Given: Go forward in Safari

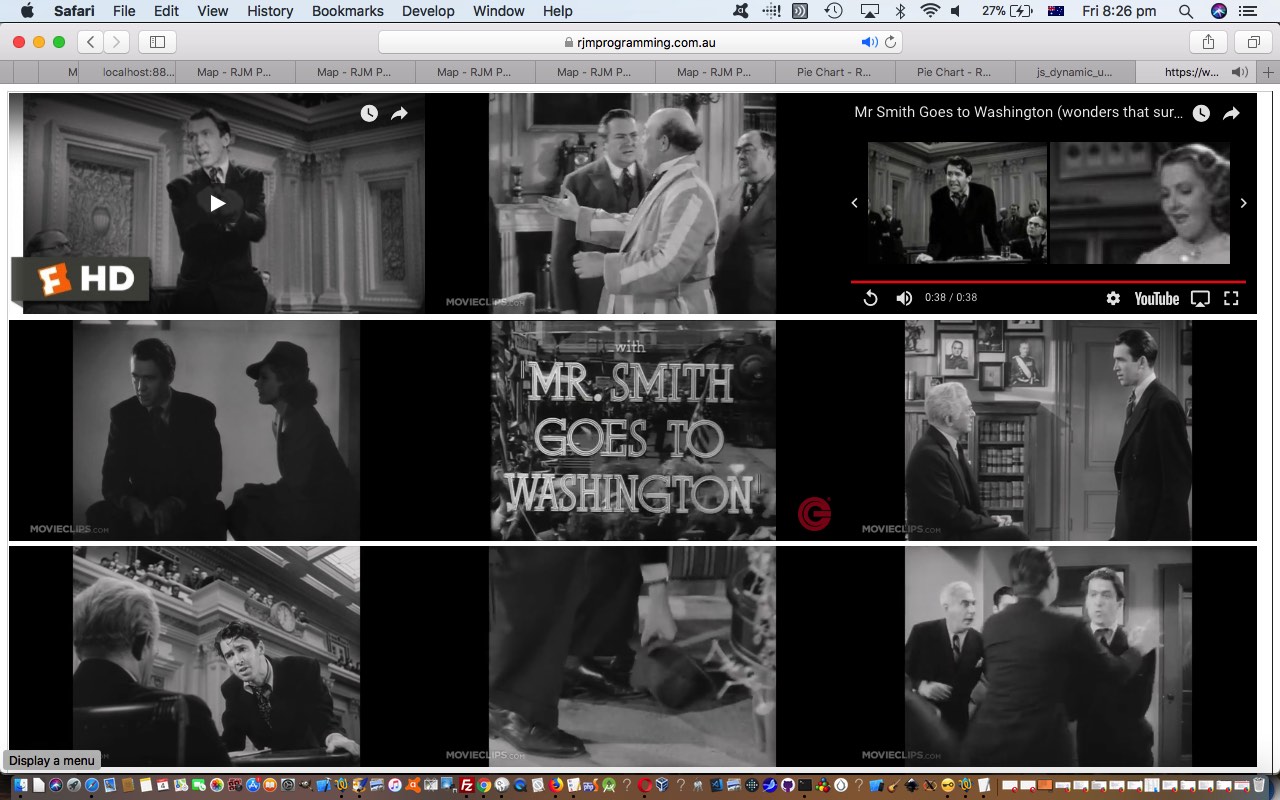Looking at the screenshot, I should click(117, 42).
